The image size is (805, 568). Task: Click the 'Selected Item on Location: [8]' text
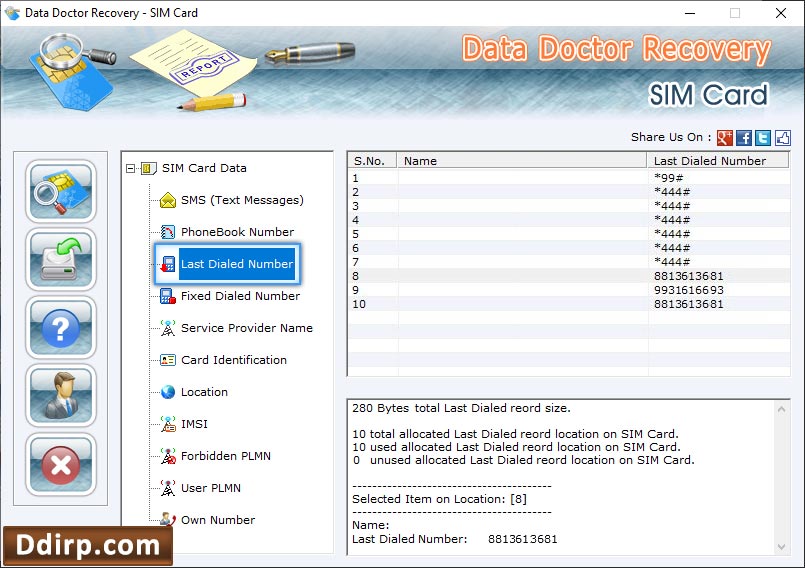pos(439,499)
